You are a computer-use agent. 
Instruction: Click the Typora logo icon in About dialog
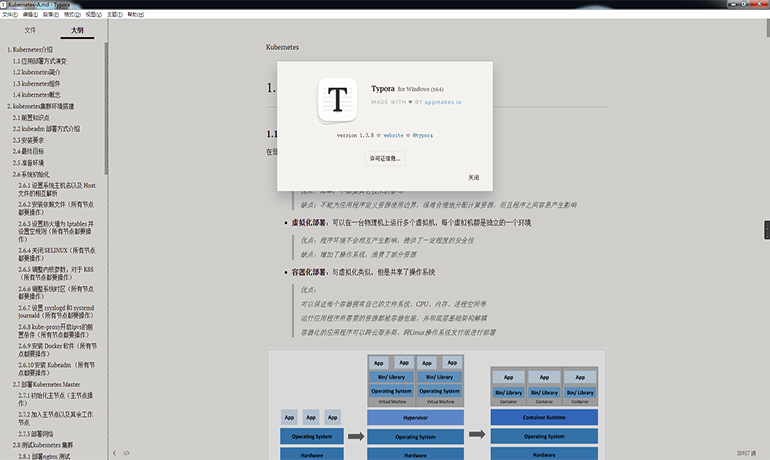(x=337, y=100)
